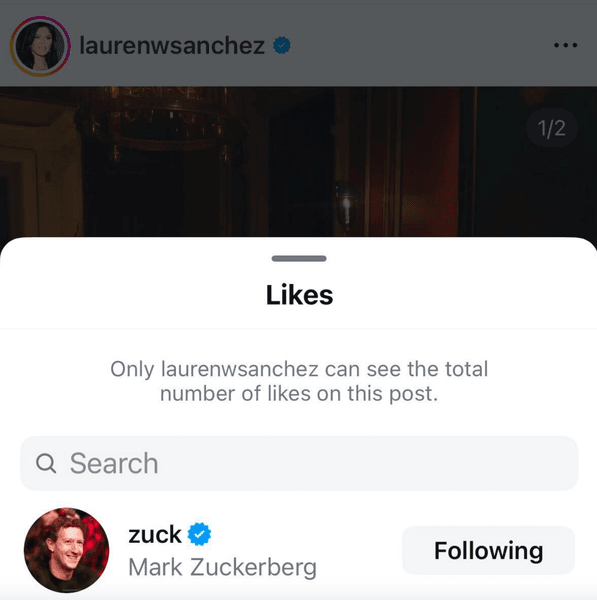Viewport: 597px width, 600px height.
Task: Open the zuck username link
Action: point(155,534)
